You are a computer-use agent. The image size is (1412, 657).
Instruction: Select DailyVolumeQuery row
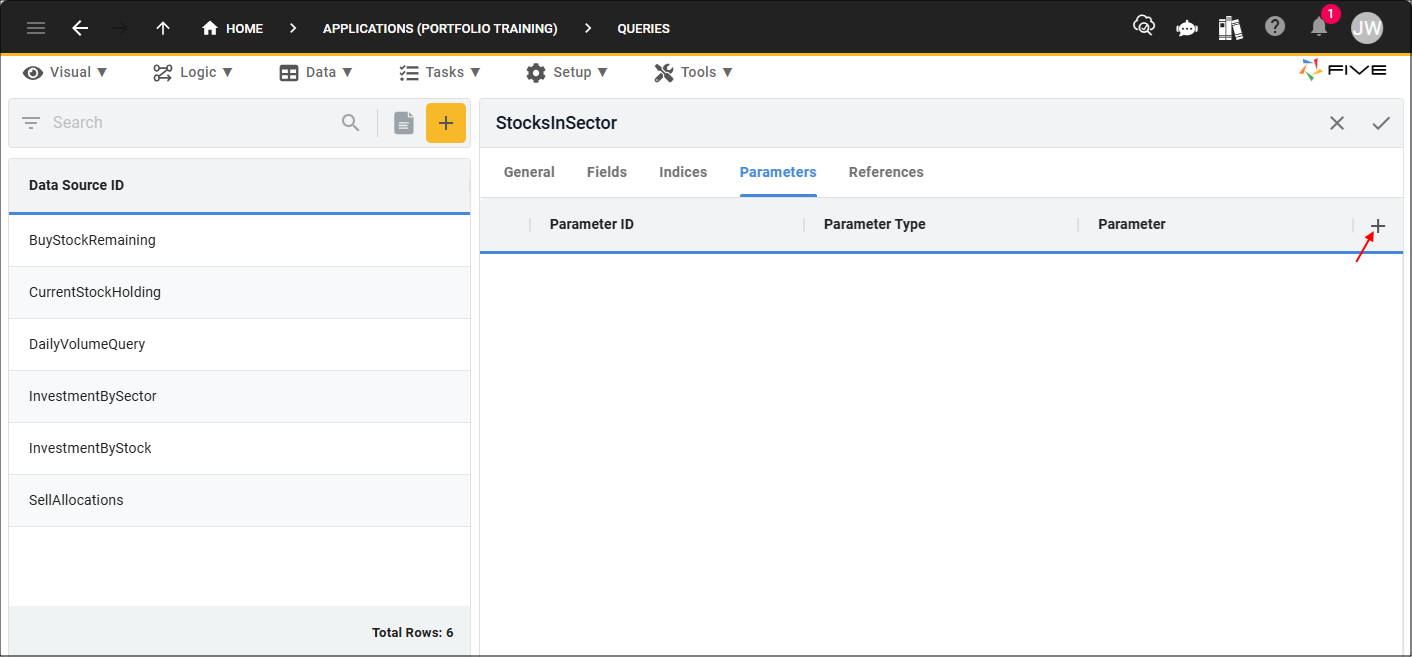click(239, 344)
